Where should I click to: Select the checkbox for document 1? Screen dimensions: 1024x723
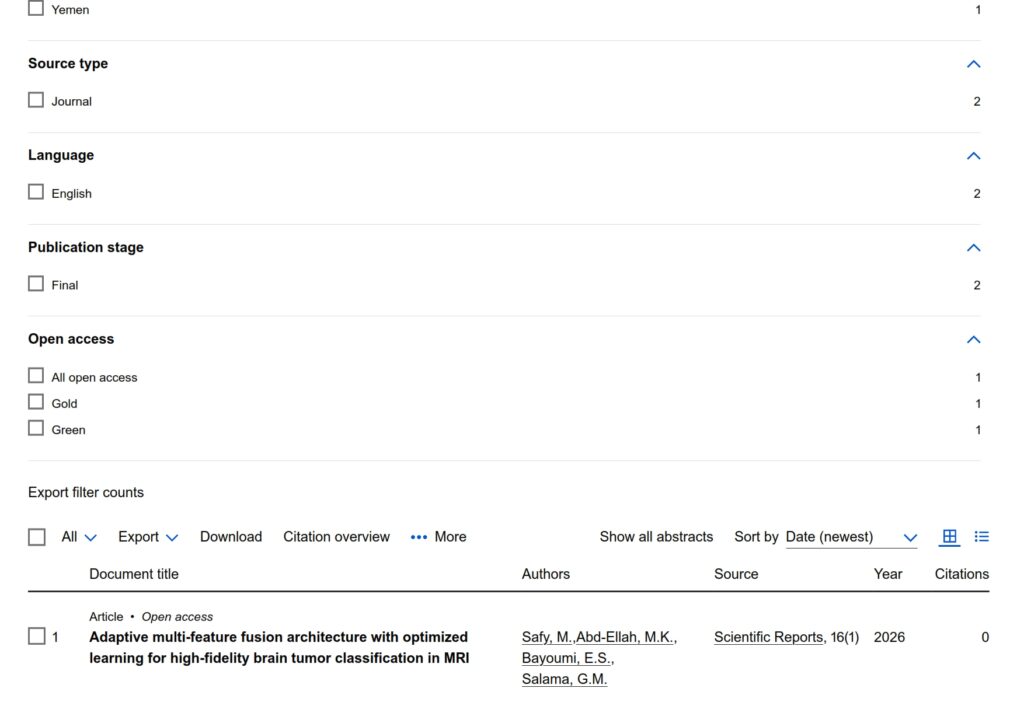click(37, 636)
